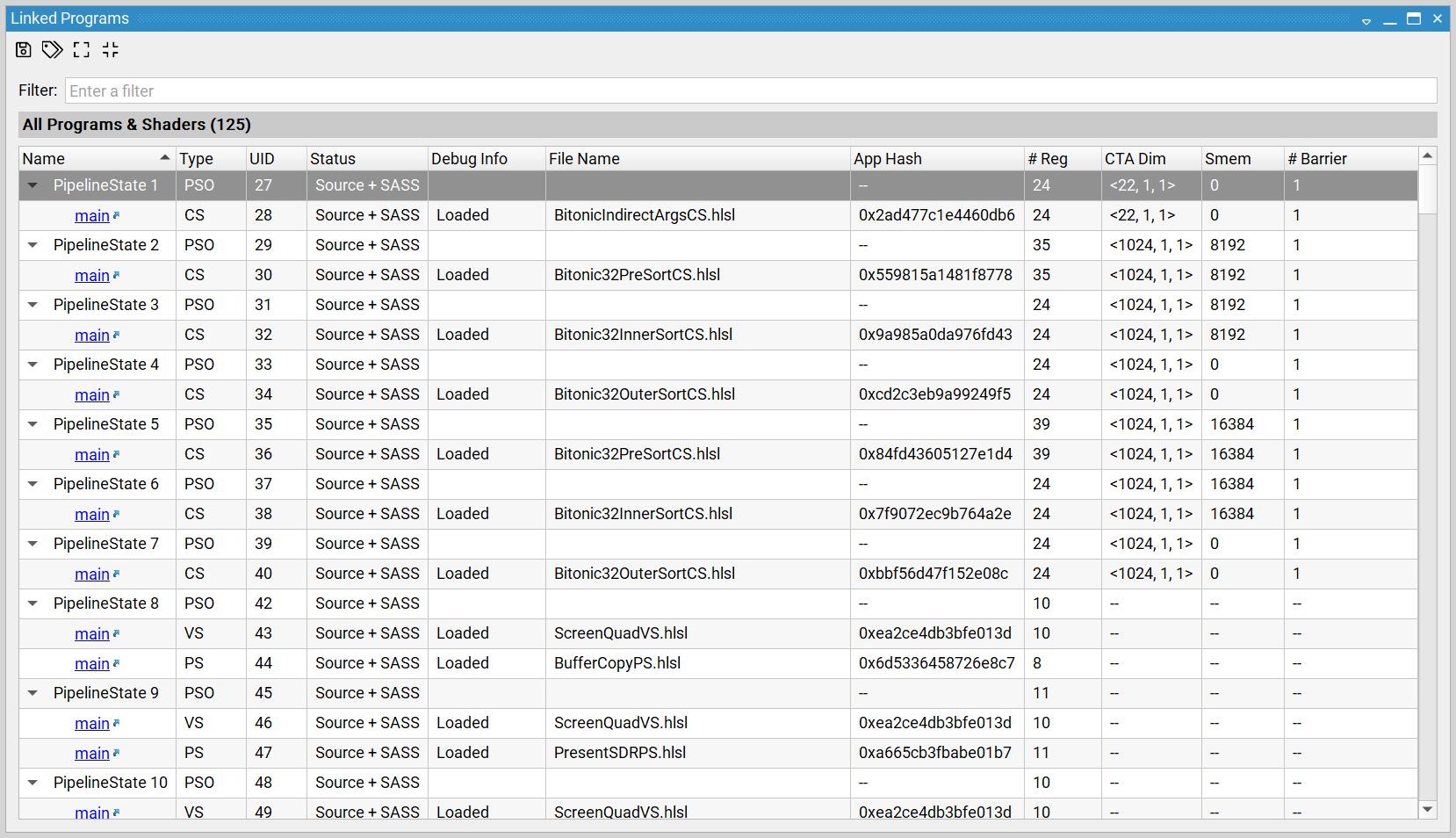
Task: Collapse the PipelineState 5 row
Action: click(32, 424)
